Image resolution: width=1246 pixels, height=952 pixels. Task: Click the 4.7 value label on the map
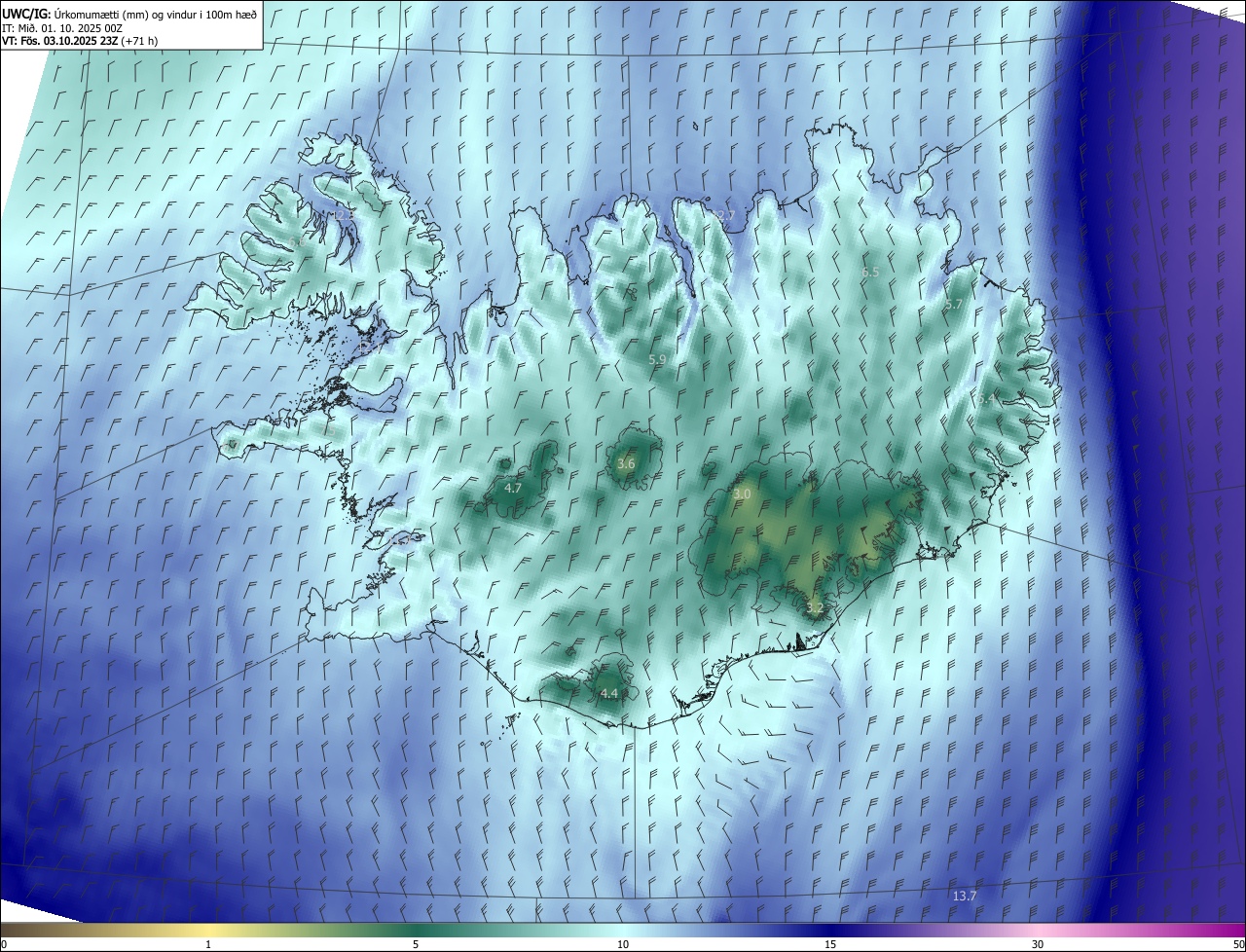coord(514,488)
